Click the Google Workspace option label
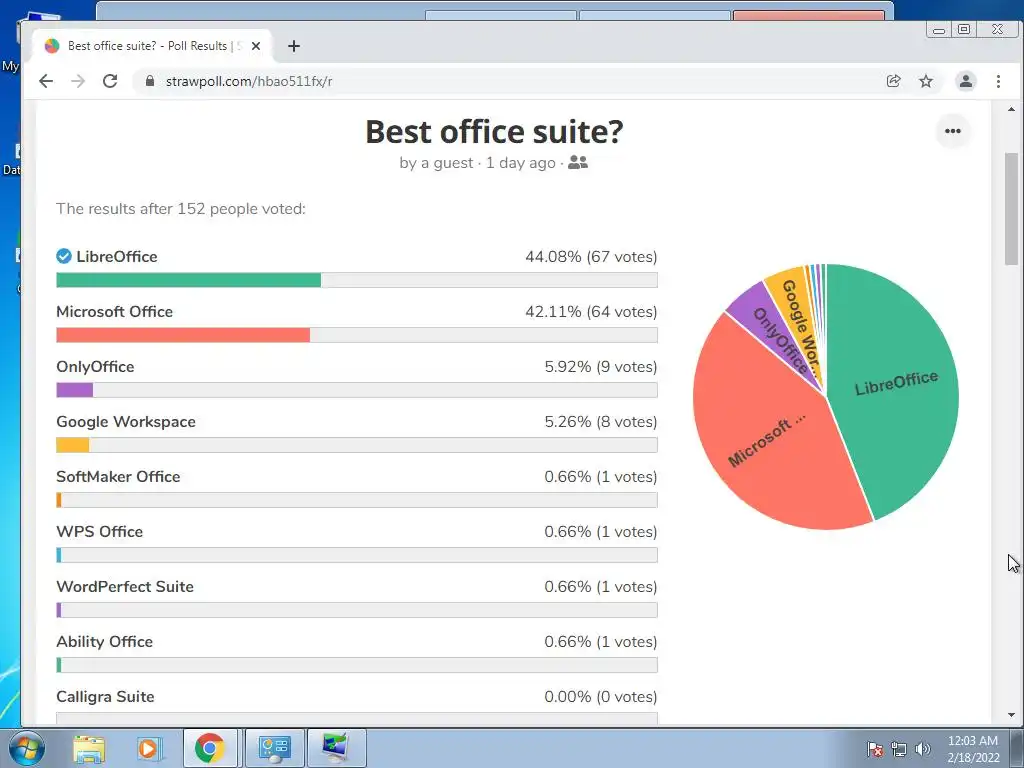 tap(126, 421)
